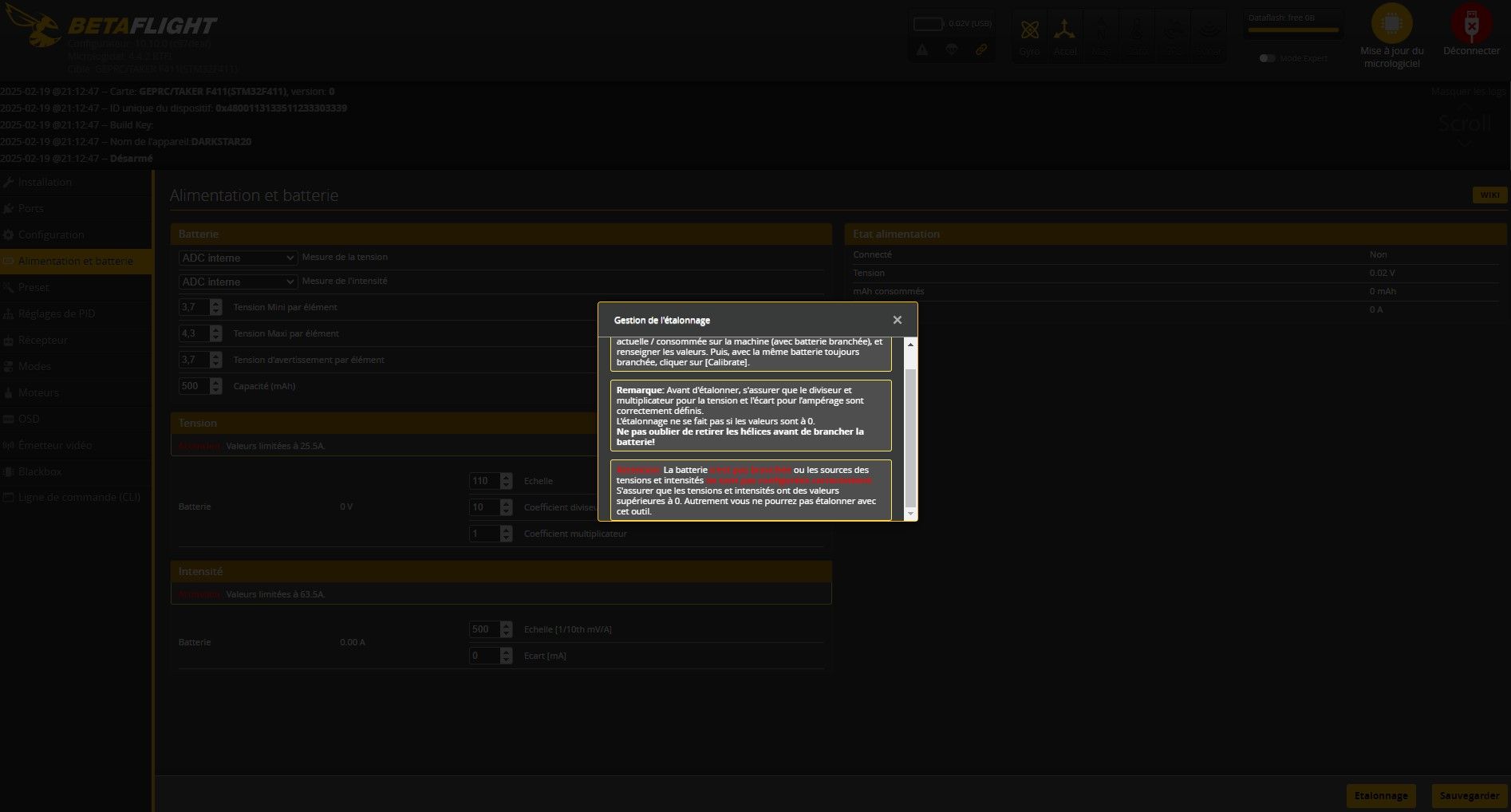Screen dimensions: 1511x812
Task: Open the Ligne de commande (CLI) tab
Action: 78,497
